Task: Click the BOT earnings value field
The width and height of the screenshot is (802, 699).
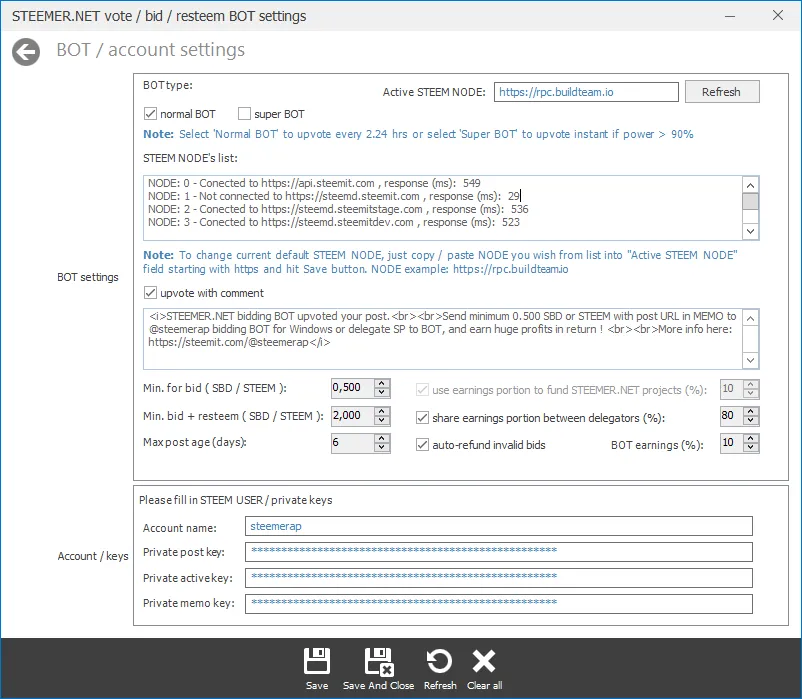Action: [x=731, y=443]
